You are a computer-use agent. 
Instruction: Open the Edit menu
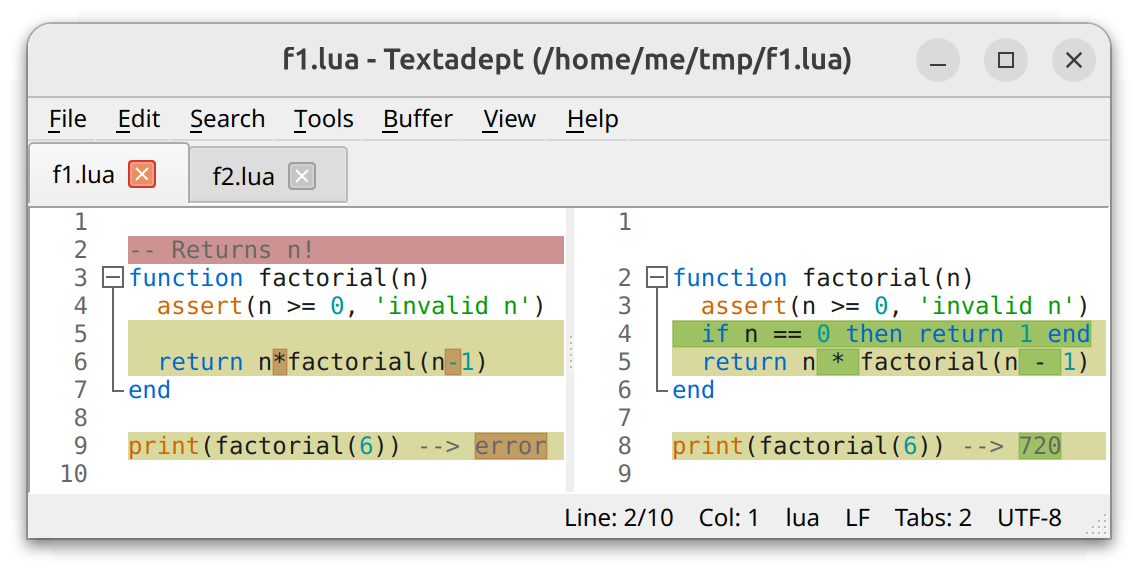[x=139, y=119]
